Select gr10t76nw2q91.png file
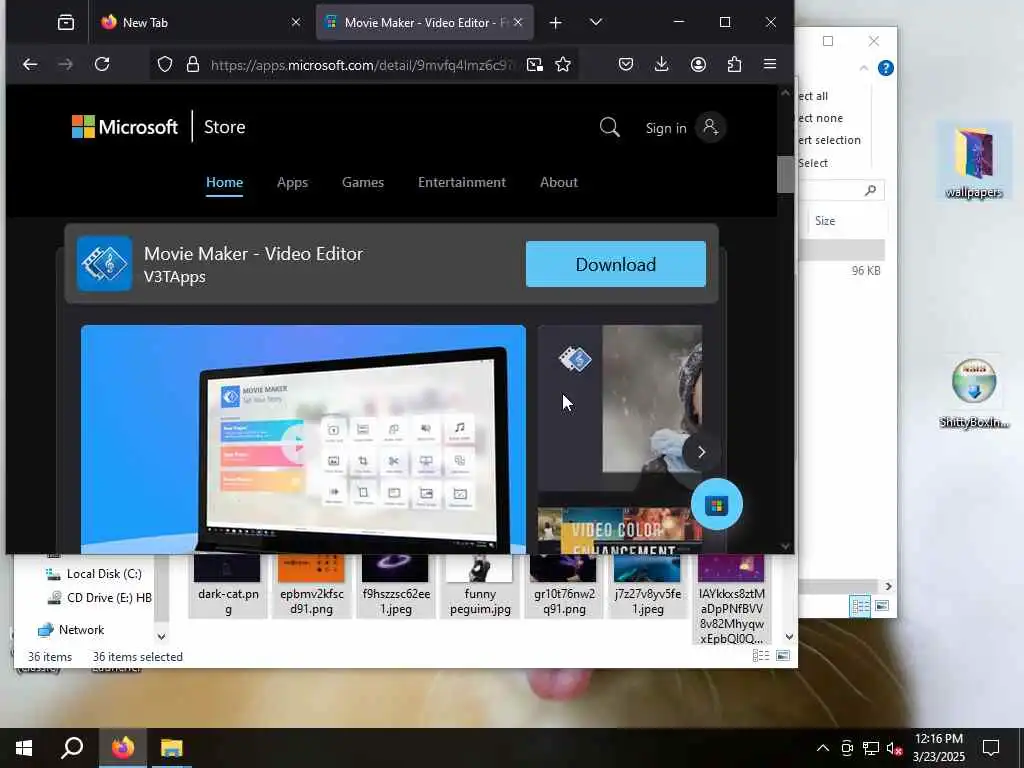Image resolution: width=1024 pixels, height=768 pixels. pos(564,586)
